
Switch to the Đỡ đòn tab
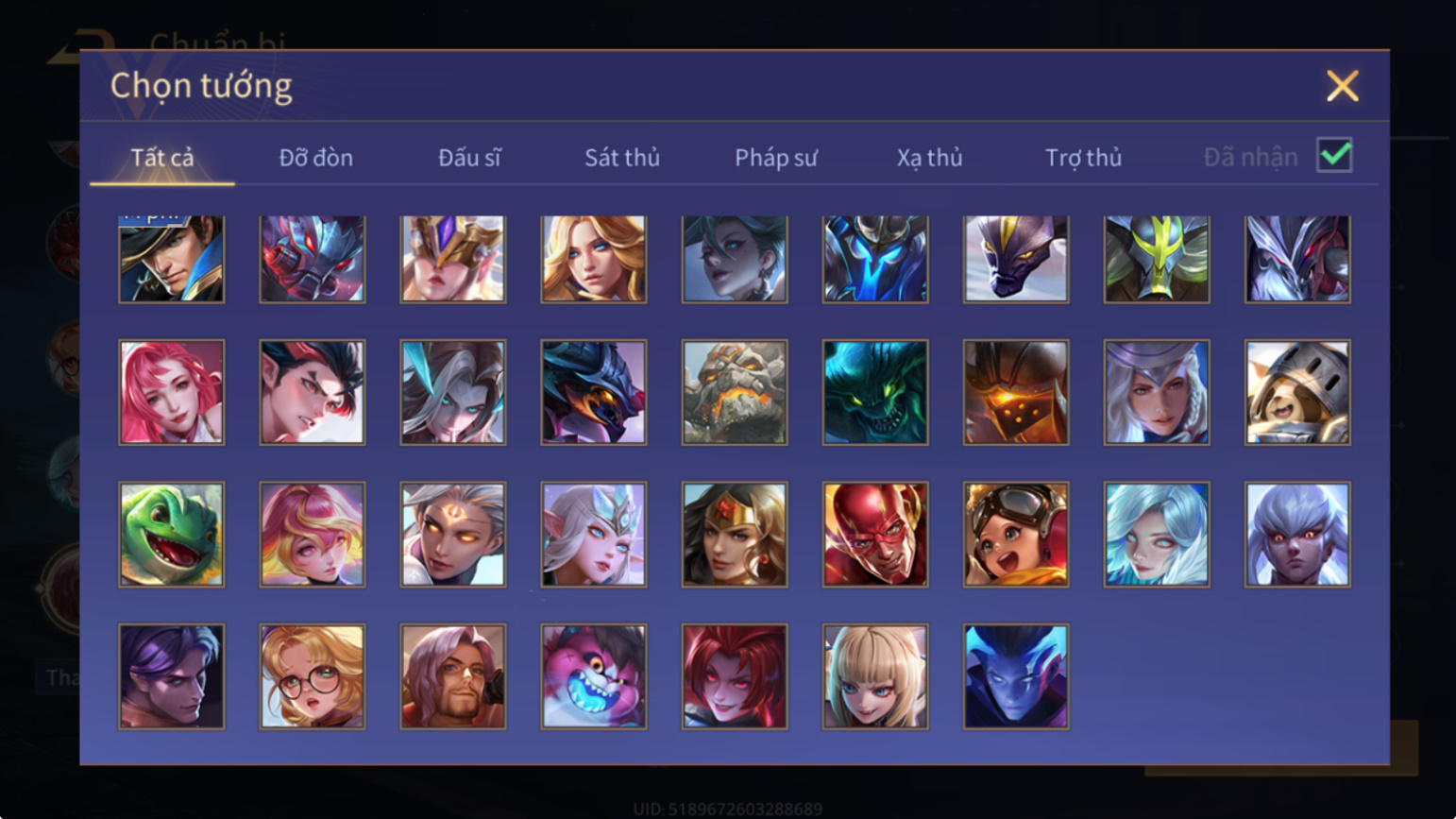click(316, 158)
